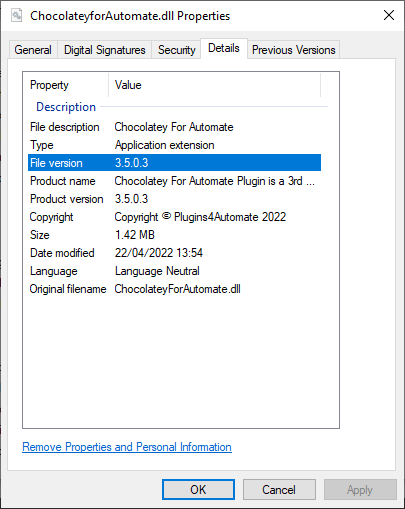Close the Properties dialog window

tap(389, 15)
